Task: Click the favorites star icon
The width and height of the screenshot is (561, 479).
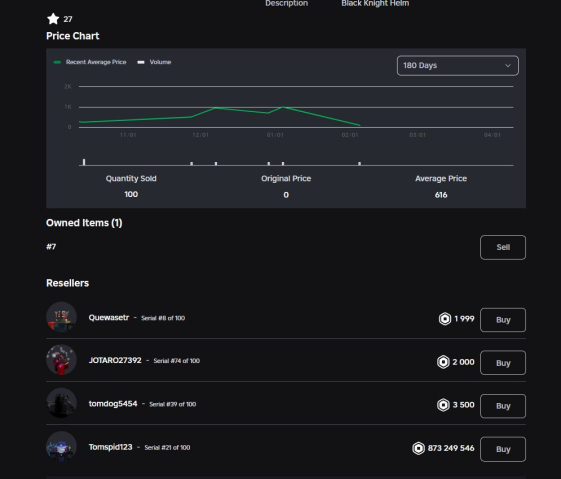Action: [53, 19]
